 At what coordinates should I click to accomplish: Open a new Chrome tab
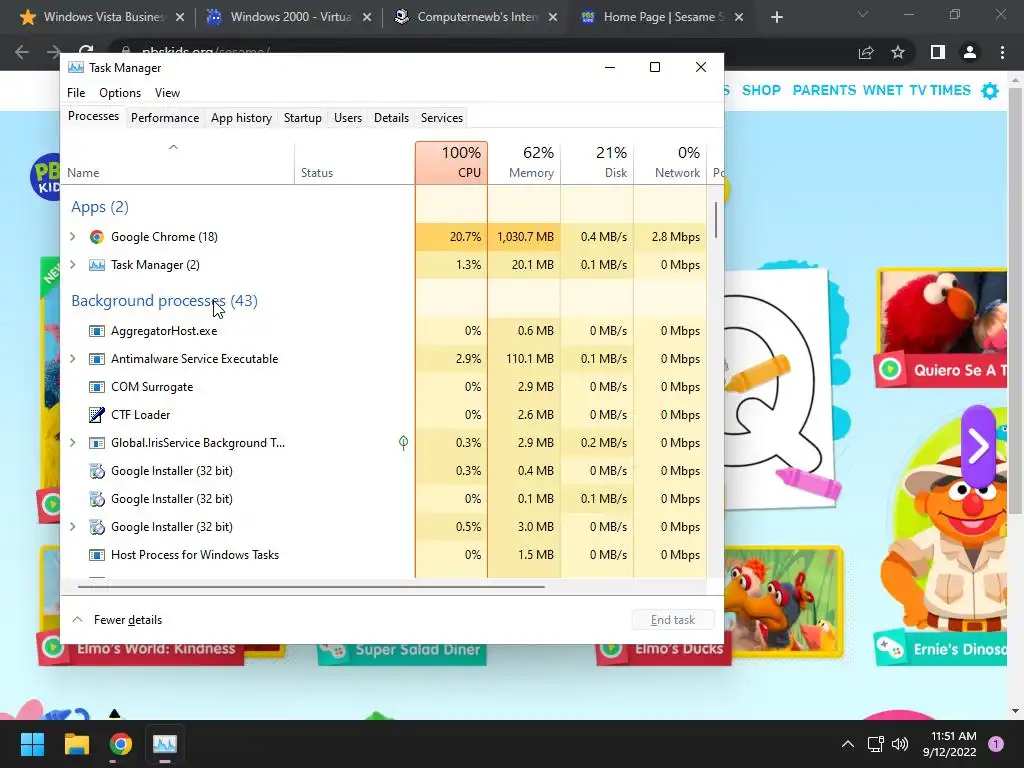776,17
